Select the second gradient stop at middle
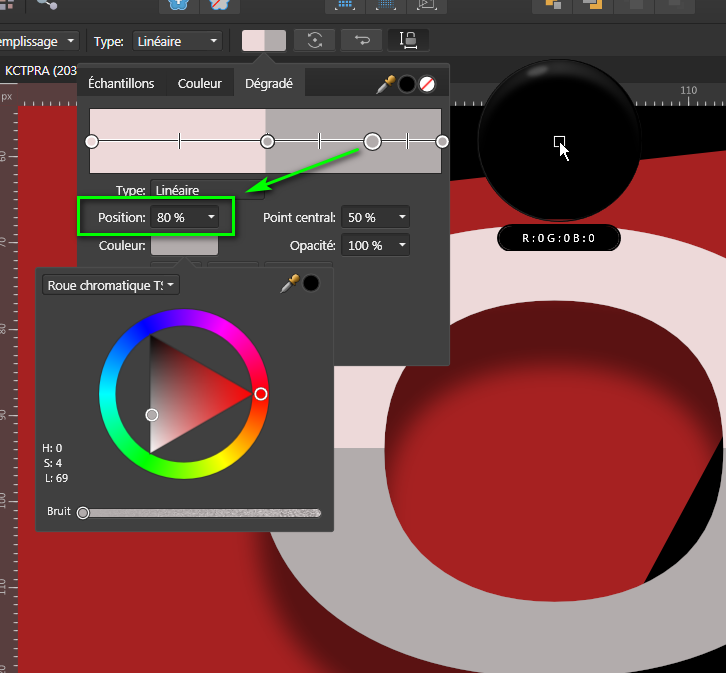 (x=267, y=142)
